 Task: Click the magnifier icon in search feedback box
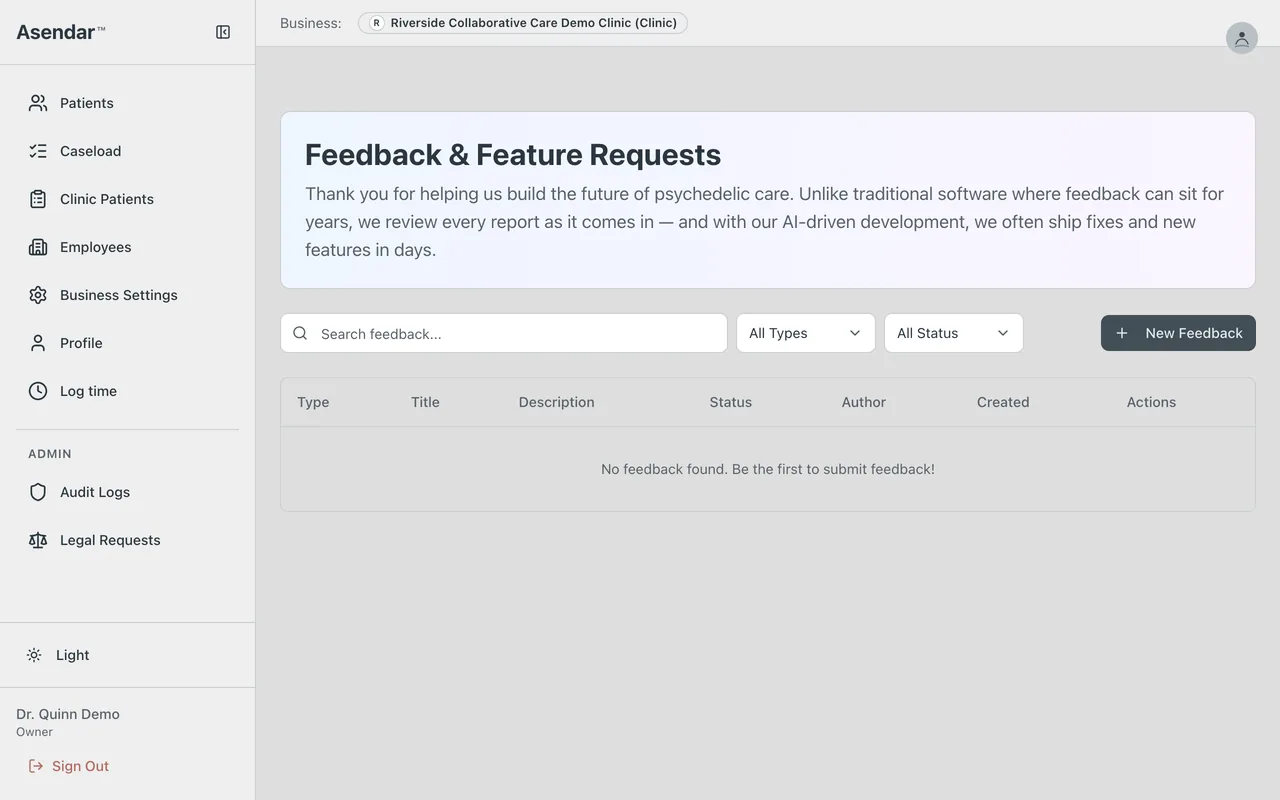tap(300, 333)
